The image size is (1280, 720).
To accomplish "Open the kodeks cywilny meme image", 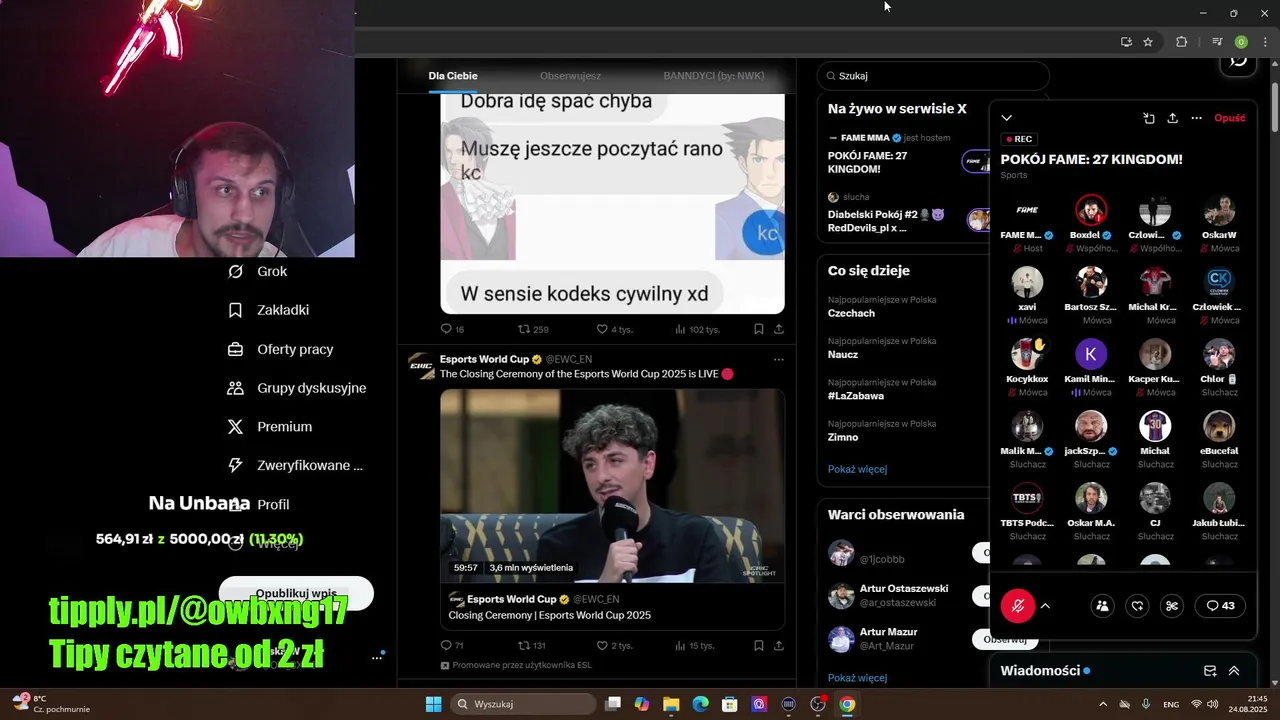I will (612, 203).
